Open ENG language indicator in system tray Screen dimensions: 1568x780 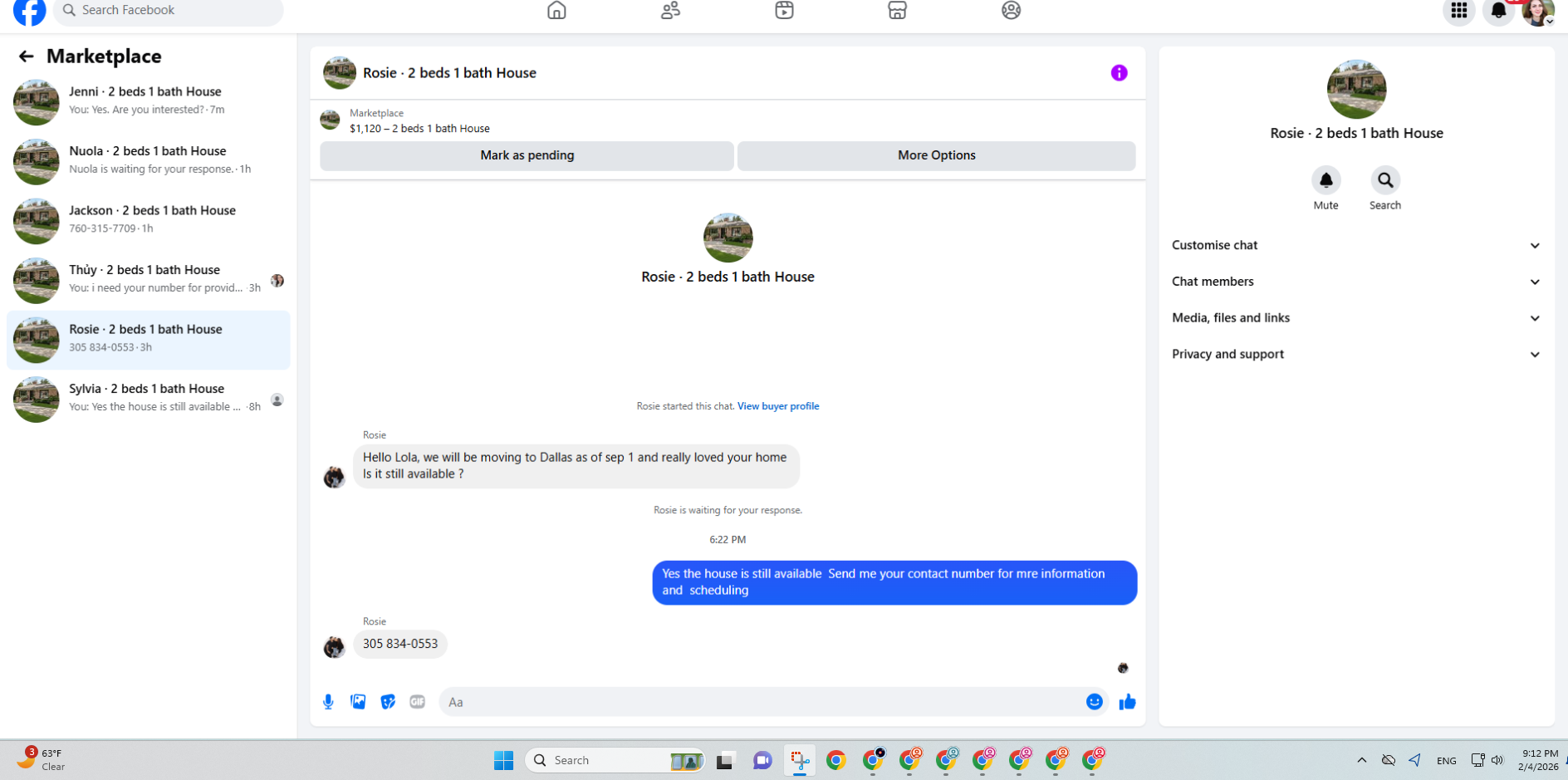1446,760
